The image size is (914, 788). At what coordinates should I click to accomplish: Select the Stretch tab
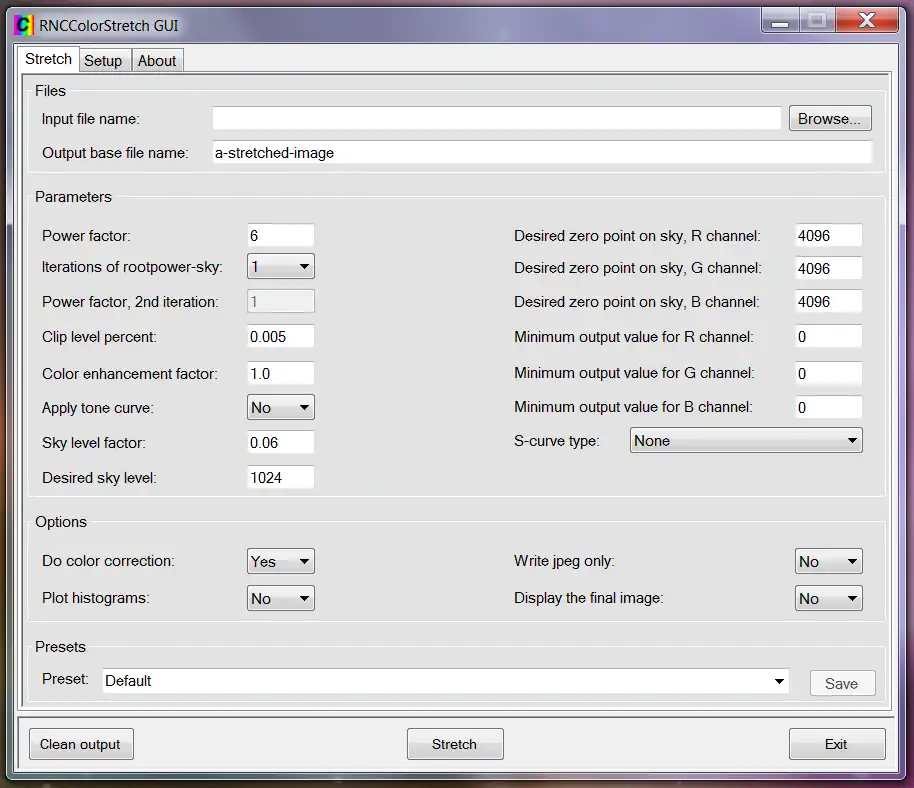[48, 59]
